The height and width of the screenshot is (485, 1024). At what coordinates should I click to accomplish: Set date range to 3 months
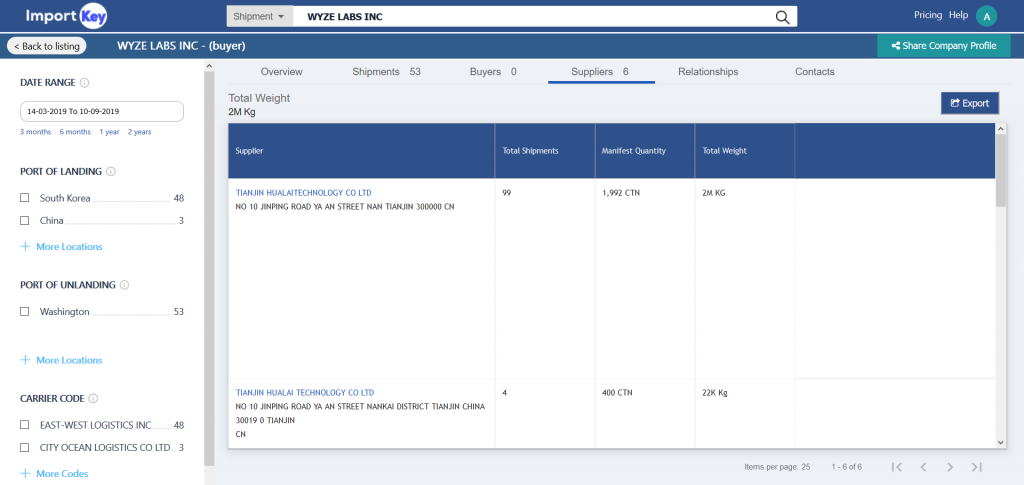[x=35, y=132]
